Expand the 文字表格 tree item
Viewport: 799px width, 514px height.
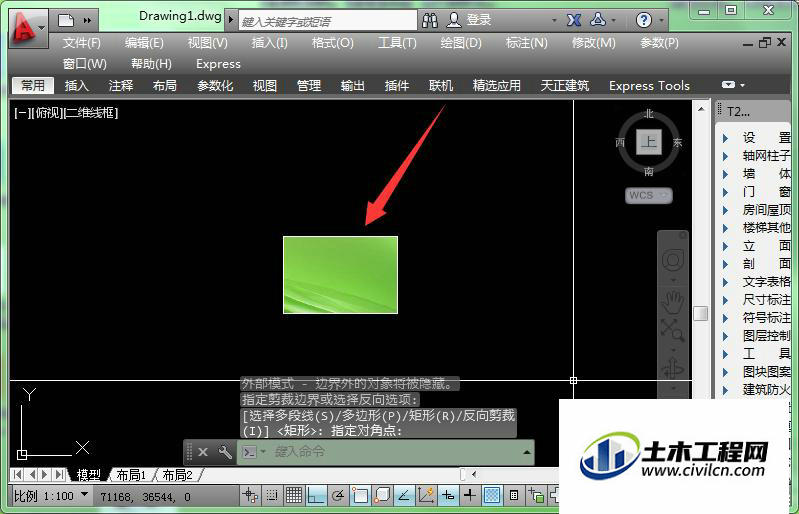pyautogui.click(x=726, y=282)
